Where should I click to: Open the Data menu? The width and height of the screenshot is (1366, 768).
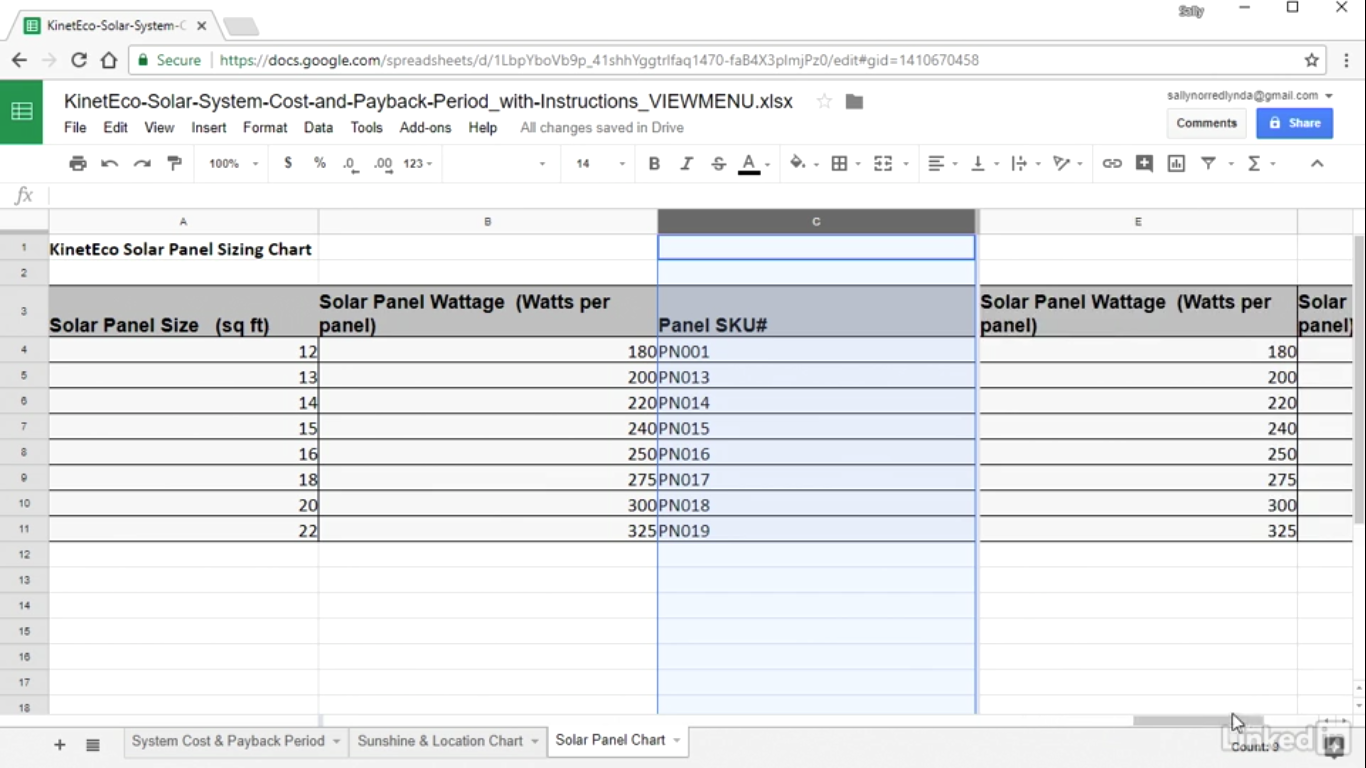(318, 128)
